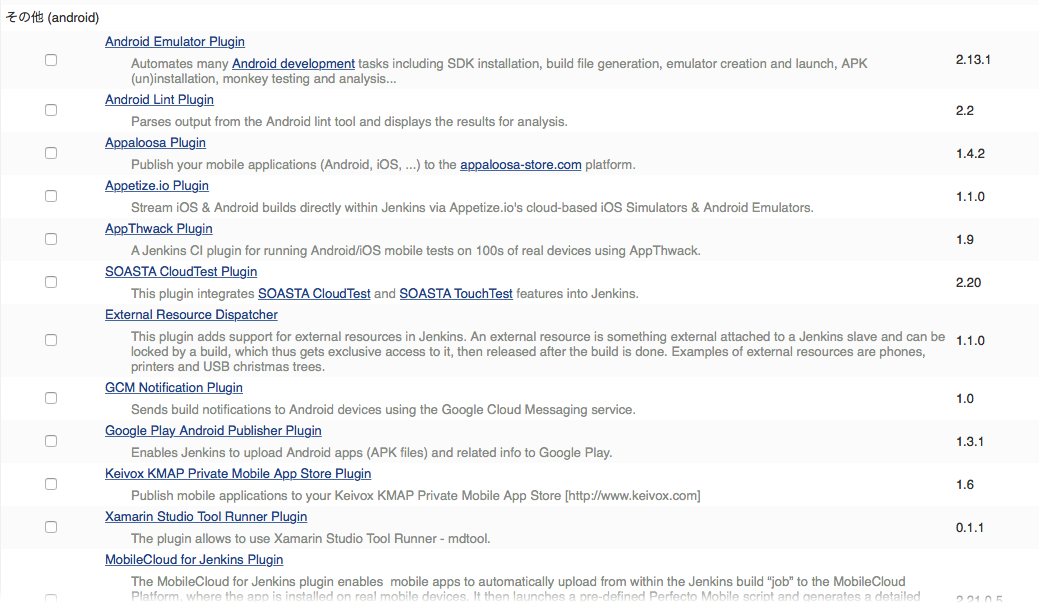Open the Android Emulator Plugin link
The width and height of the screenshot is (1039, 603).
[175, 42]
